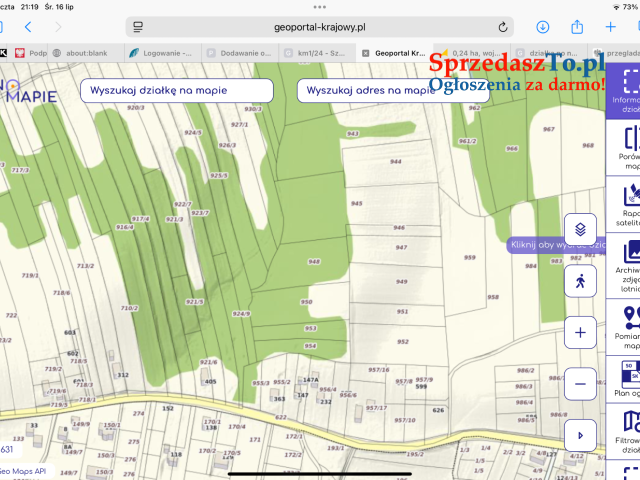The height and width of the screenshot is (480, 640).
Task: Open the satellite report tool
Action: tap(628, 205)
